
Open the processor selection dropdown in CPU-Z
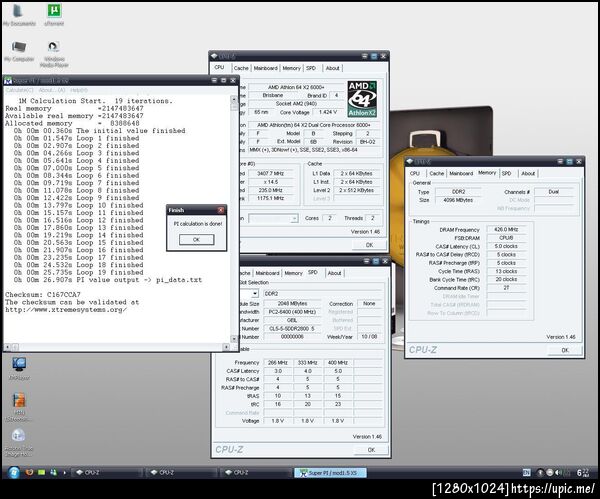(273, 218)
